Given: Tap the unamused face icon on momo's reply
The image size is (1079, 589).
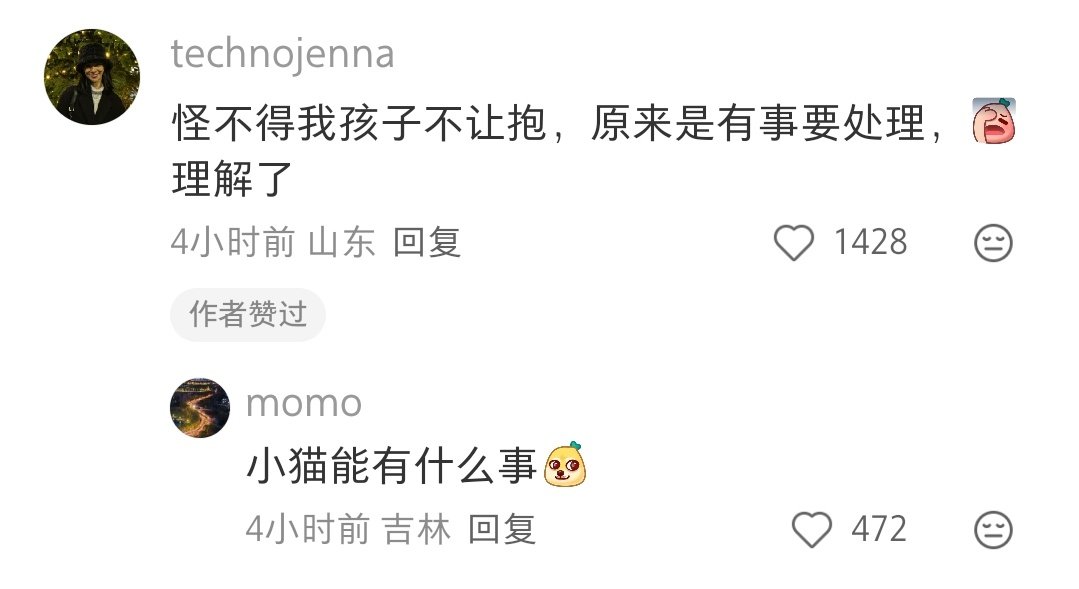Looking at the screenshot, I should tap(993, 529).
